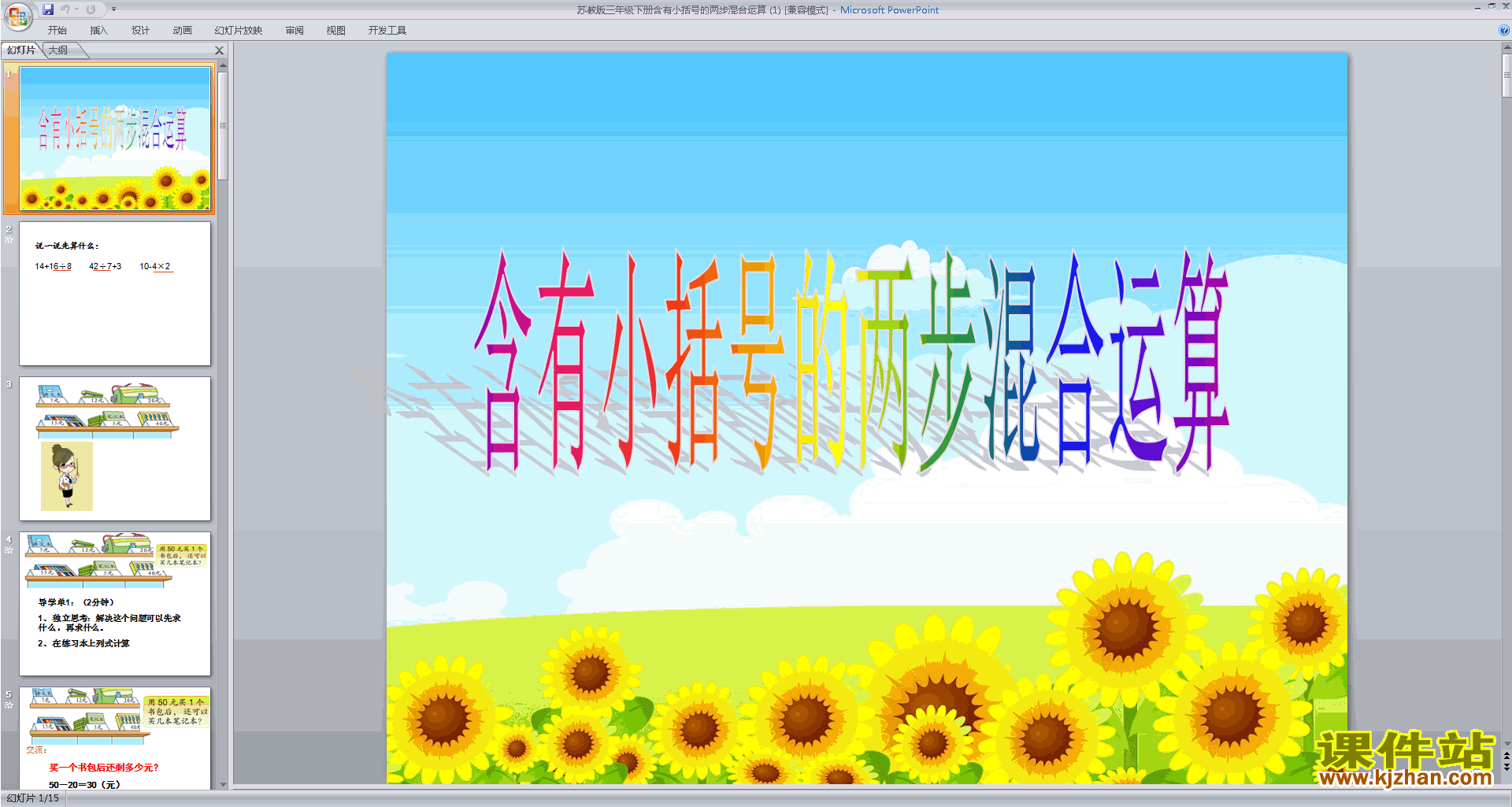
Task: Open PowerPoint Help question mark icon
Action: pos(1504,31)
